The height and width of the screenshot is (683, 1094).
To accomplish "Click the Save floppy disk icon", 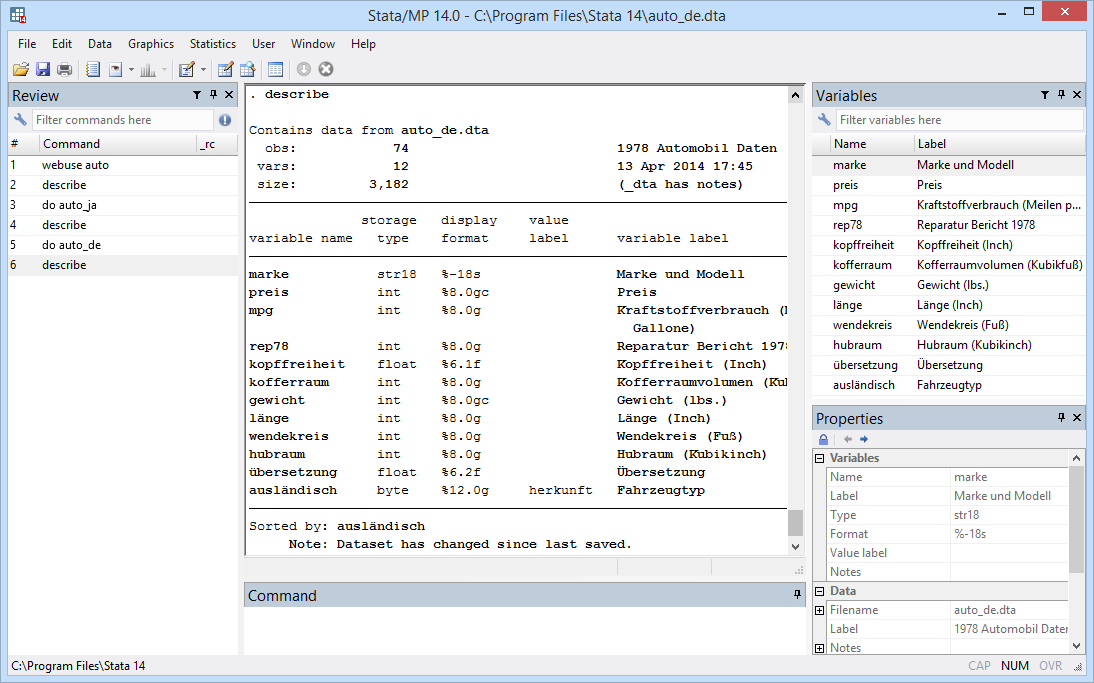I will 43,69.
